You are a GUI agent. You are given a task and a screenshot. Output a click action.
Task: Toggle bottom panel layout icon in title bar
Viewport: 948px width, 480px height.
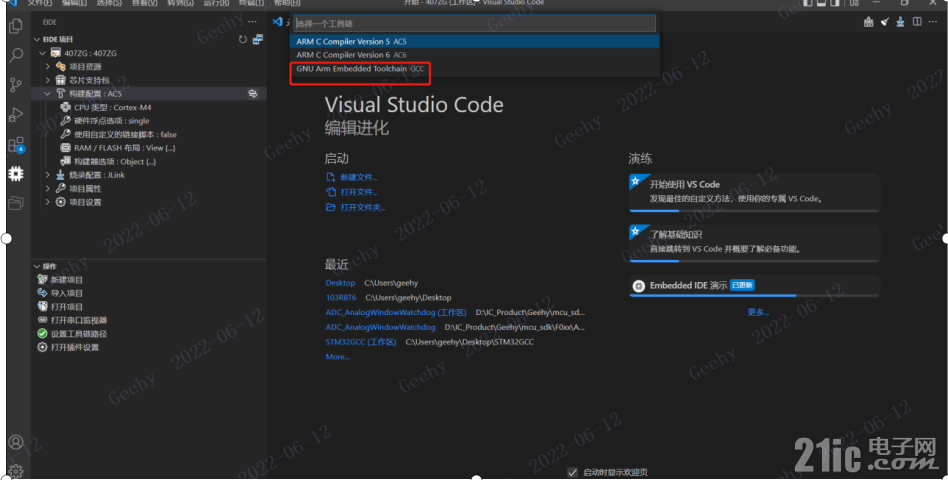click(822, 2)
